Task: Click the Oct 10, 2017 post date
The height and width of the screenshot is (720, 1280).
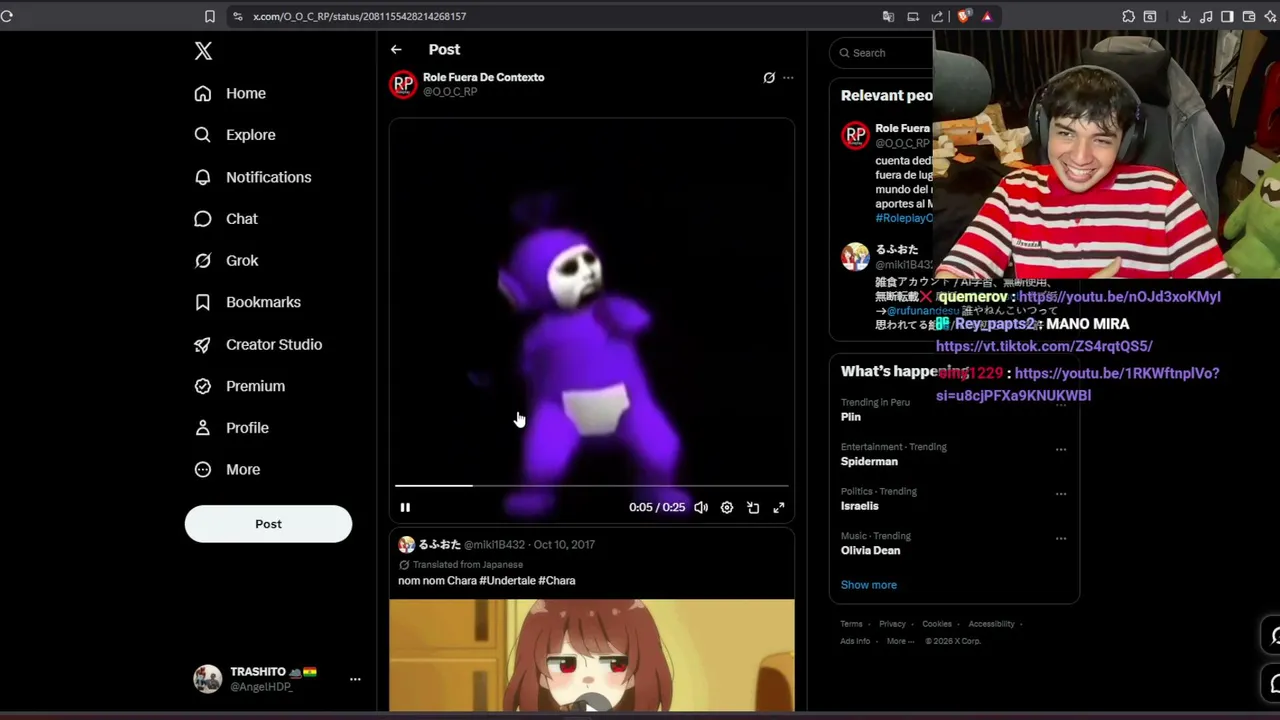Action: point(564,545)
